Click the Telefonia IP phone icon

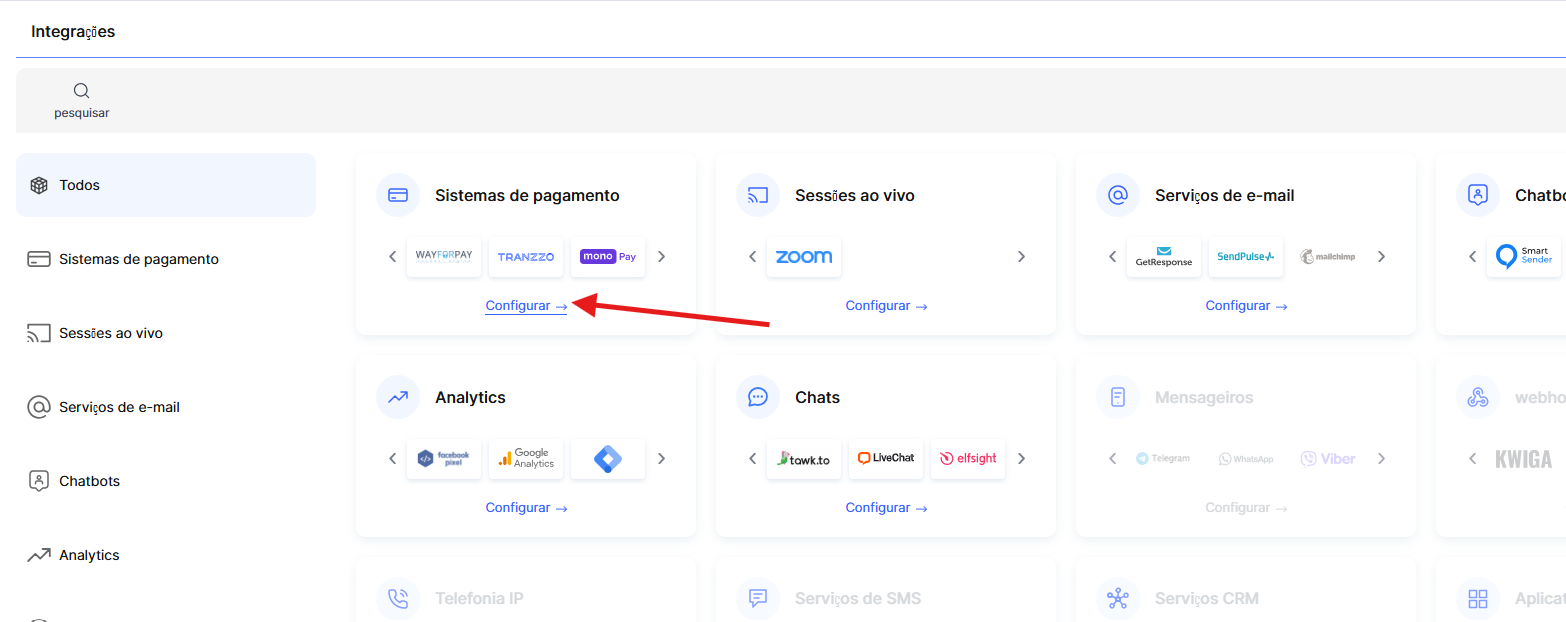click(398, 599)
